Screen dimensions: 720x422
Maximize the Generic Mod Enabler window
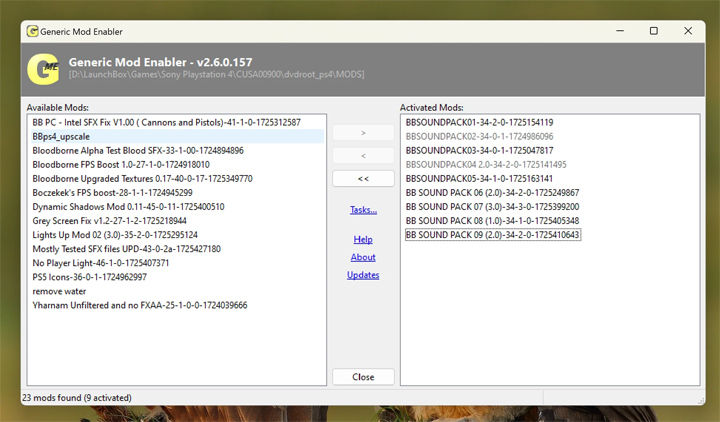pyautogui.click(x=653, y=31)
